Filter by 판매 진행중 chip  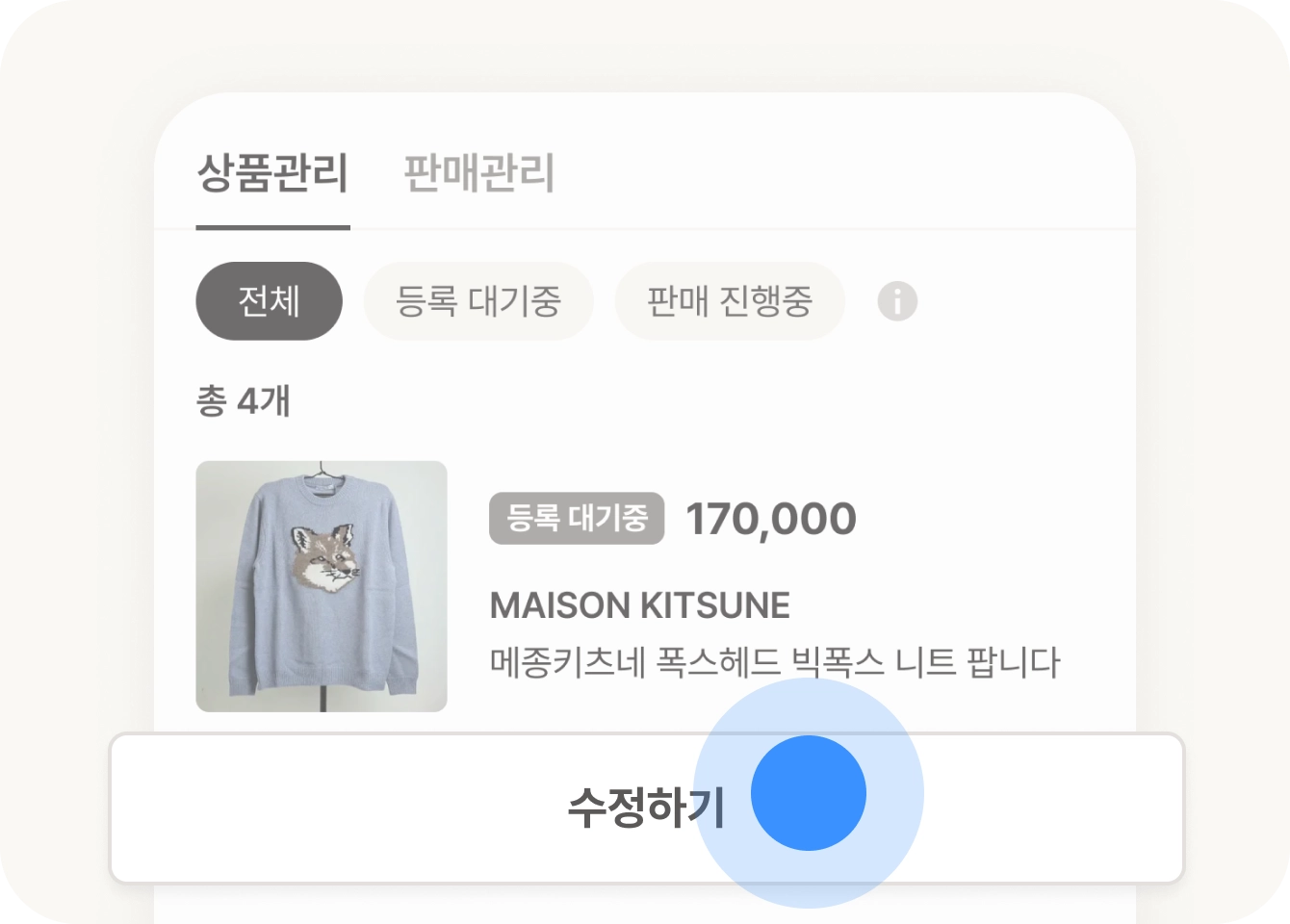click(730, 301)
